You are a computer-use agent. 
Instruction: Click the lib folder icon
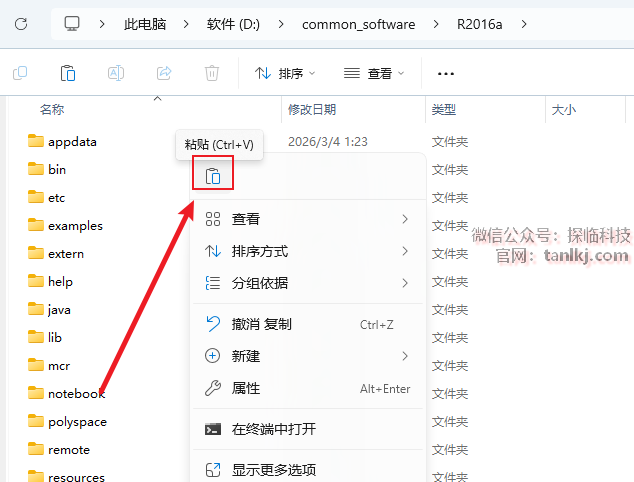point(36,337)
